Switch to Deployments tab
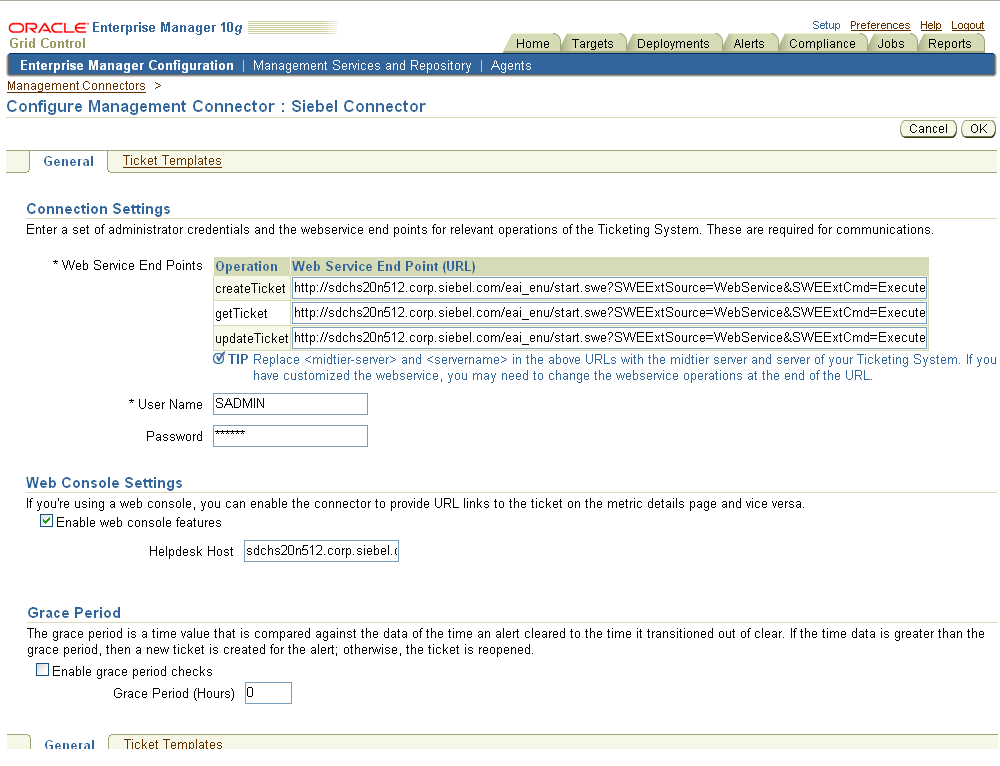The image size is (1000, 766). click(673, 43)
